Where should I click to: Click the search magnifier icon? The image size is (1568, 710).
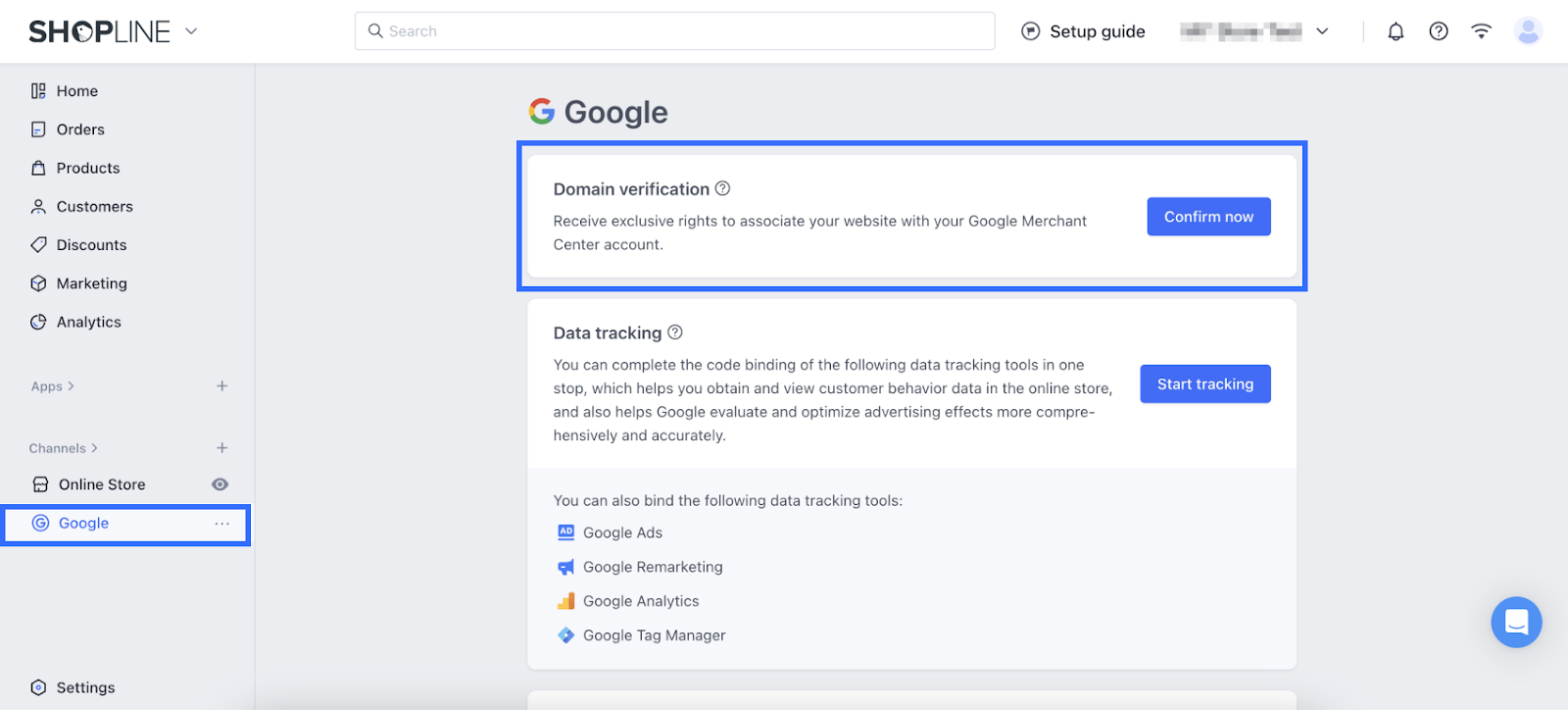[x=375, y=31]
